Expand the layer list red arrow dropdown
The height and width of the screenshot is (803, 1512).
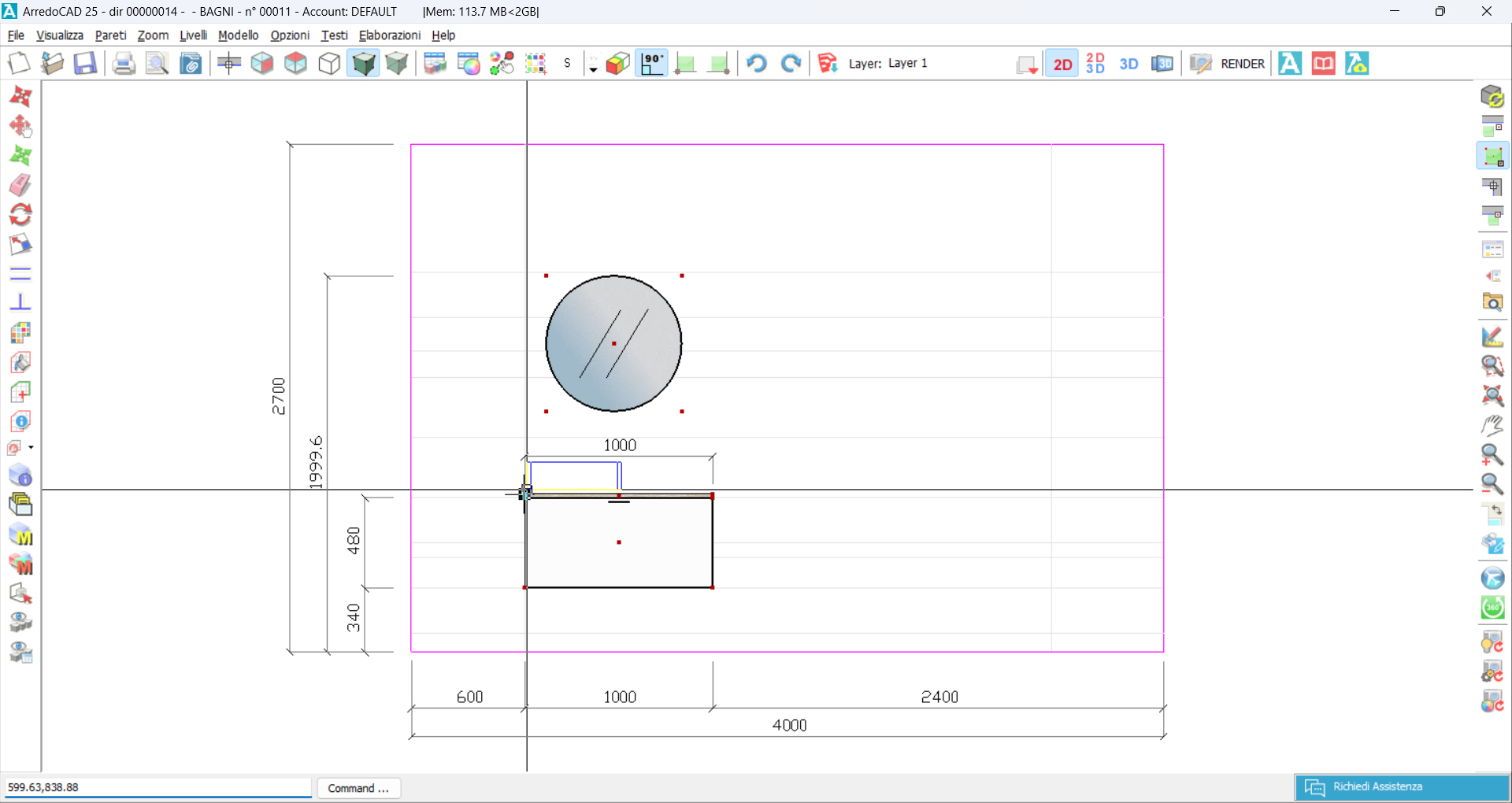1026,65
